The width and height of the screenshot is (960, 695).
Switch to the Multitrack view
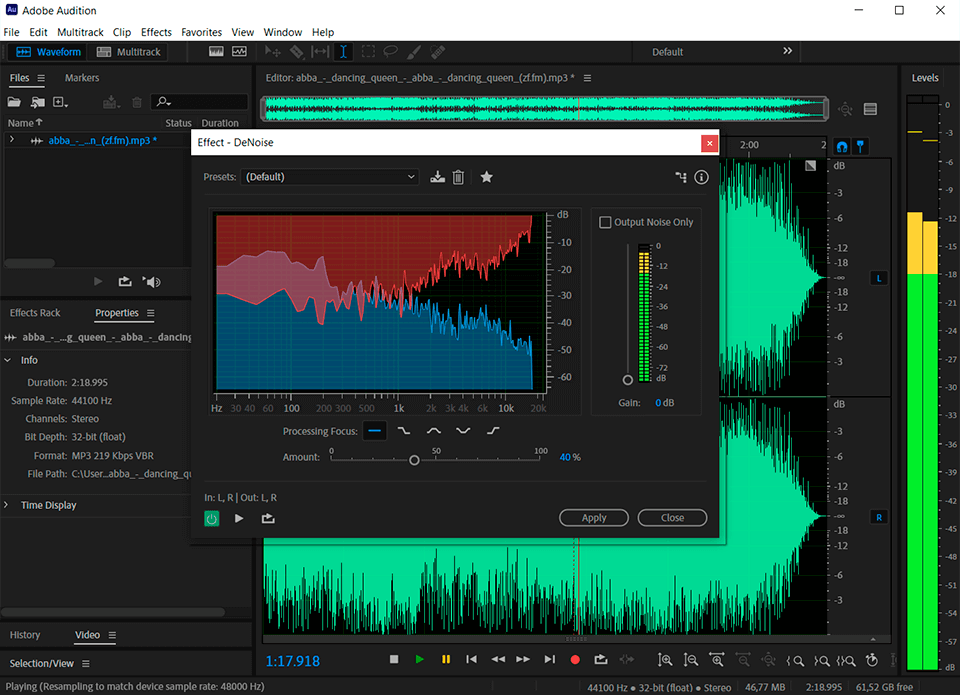point(128,52)
